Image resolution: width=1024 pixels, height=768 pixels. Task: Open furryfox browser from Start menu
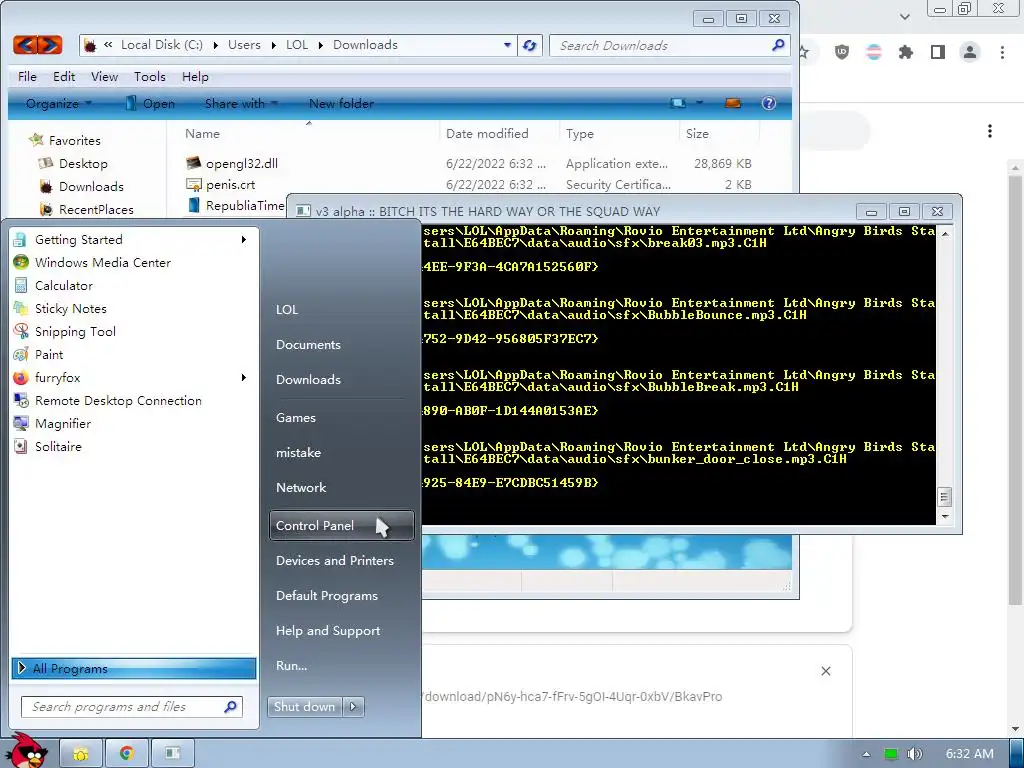pyautogui.click(x=57, y=377)
